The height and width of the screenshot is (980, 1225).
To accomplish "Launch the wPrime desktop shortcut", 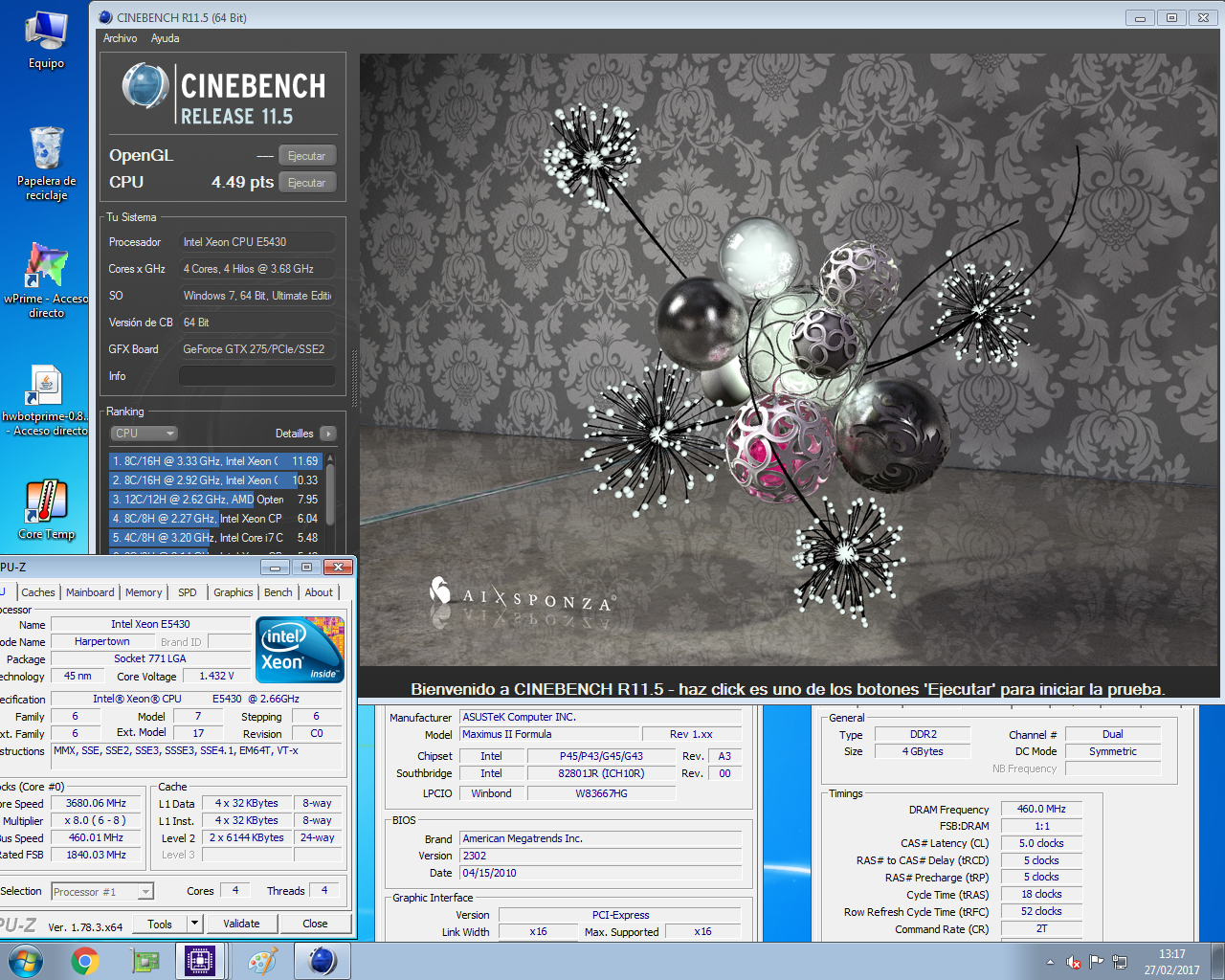I will coord(46,279).
